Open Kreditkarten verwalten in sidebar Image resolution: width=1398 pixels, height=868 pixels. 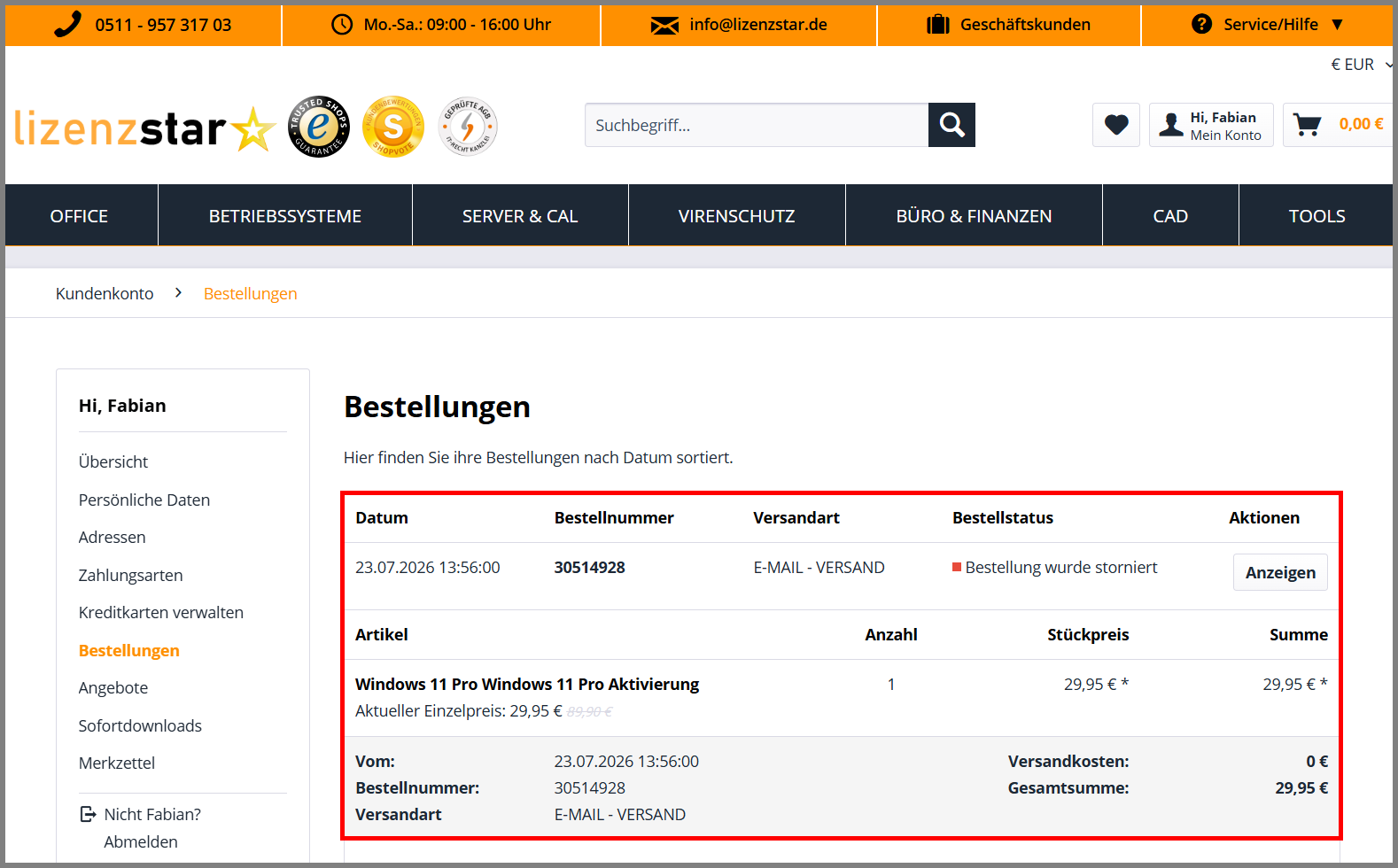(161, 612)
